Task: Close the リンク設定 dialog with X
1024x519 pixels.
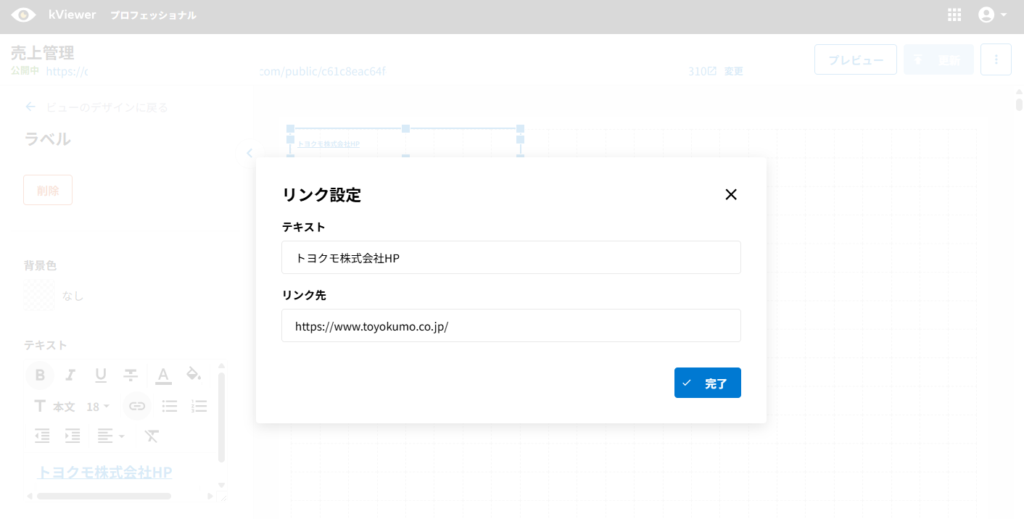Action: pos(731,195)
